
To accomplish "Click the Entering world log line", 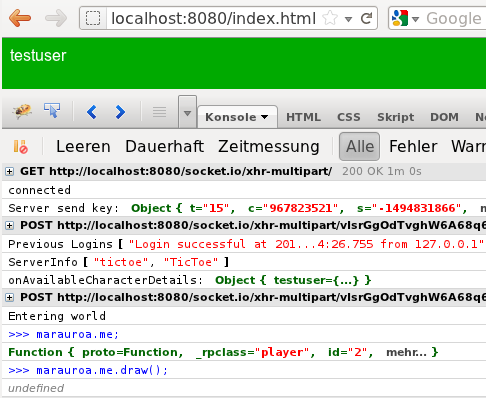I will click(57, 316).
